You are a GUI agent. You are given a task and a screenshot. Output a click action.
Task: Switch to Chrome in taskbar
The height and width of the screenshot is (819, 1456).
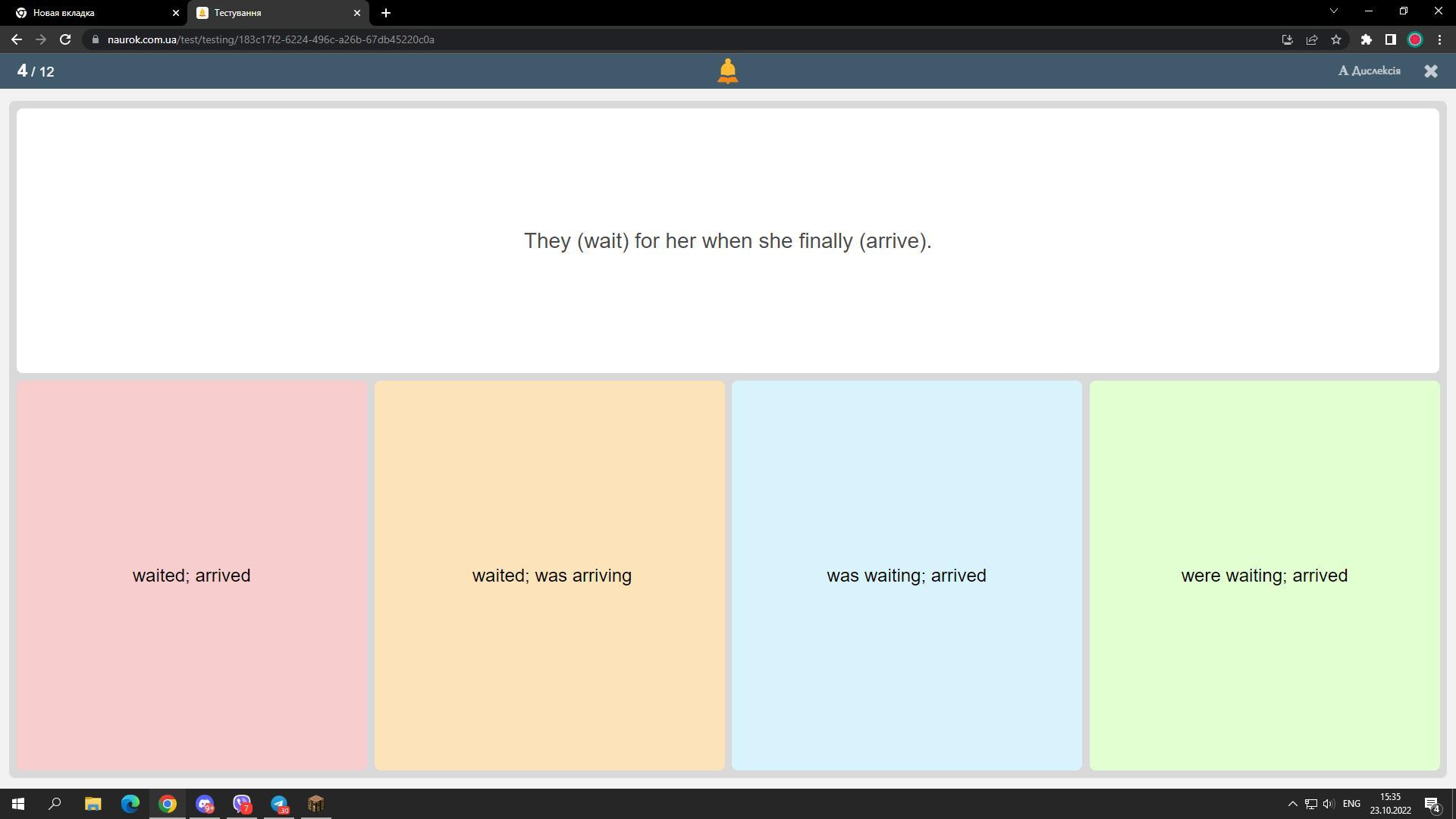(168, 804)
